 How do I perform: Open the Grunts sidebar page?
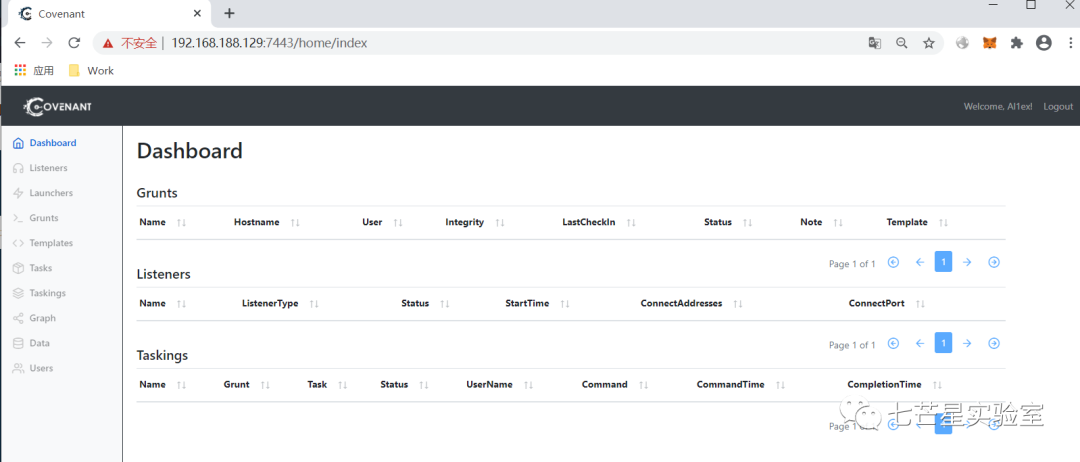tap(36, 218)
